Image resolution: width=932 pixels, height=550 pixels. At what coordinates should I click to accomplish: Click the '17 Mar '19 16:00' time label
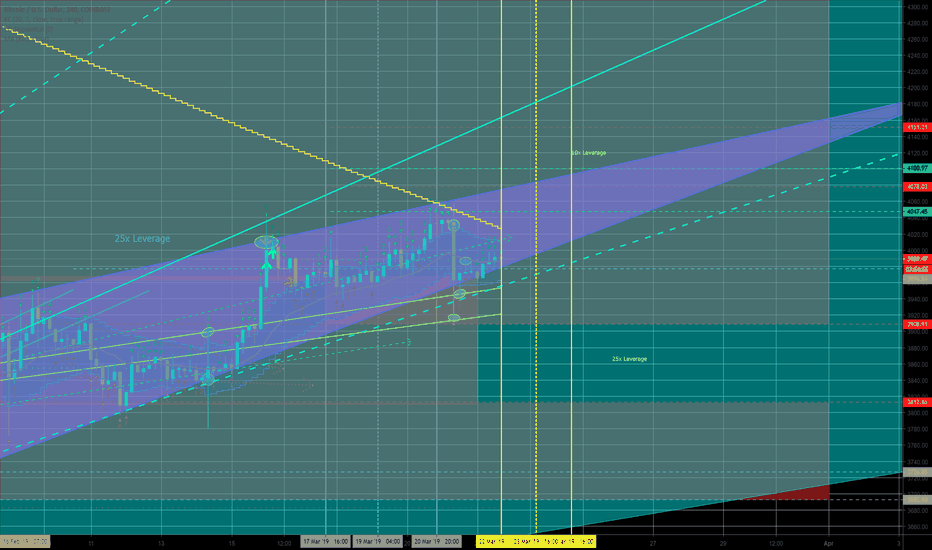pyautogui.click(x=325, y=542)
